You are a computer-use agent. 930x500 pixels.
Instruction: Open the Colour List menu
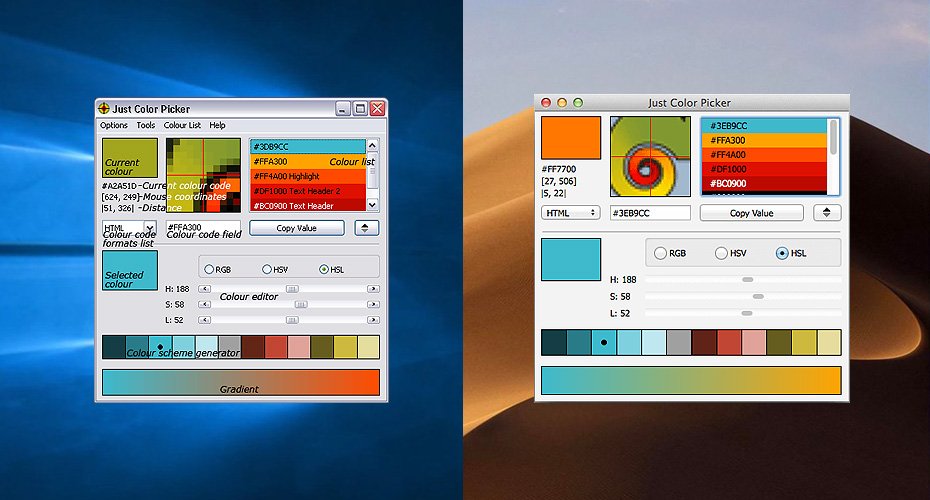click(x=182, y=125)
